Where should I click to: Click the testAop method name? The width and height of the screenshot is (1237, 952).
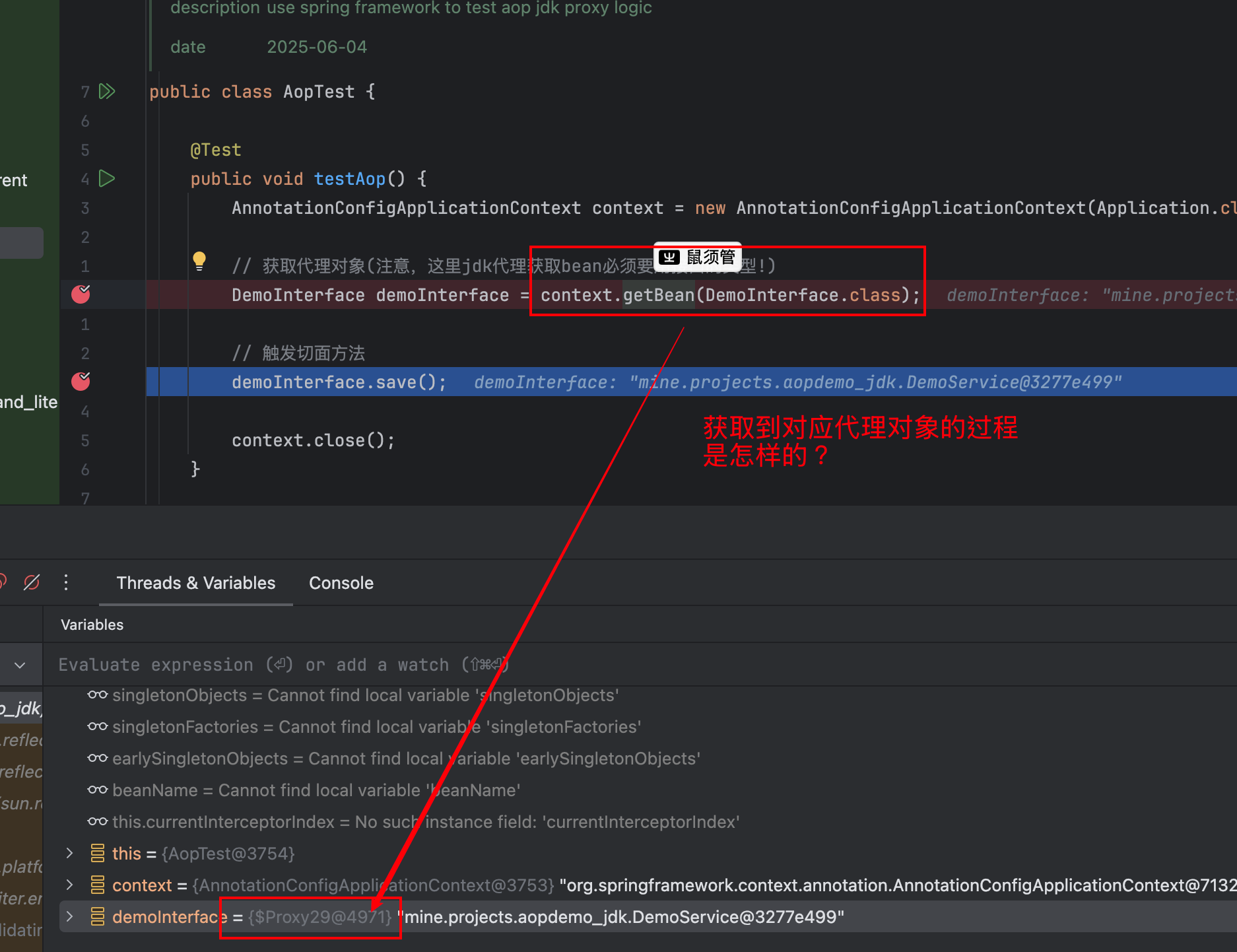pos(349,179)
